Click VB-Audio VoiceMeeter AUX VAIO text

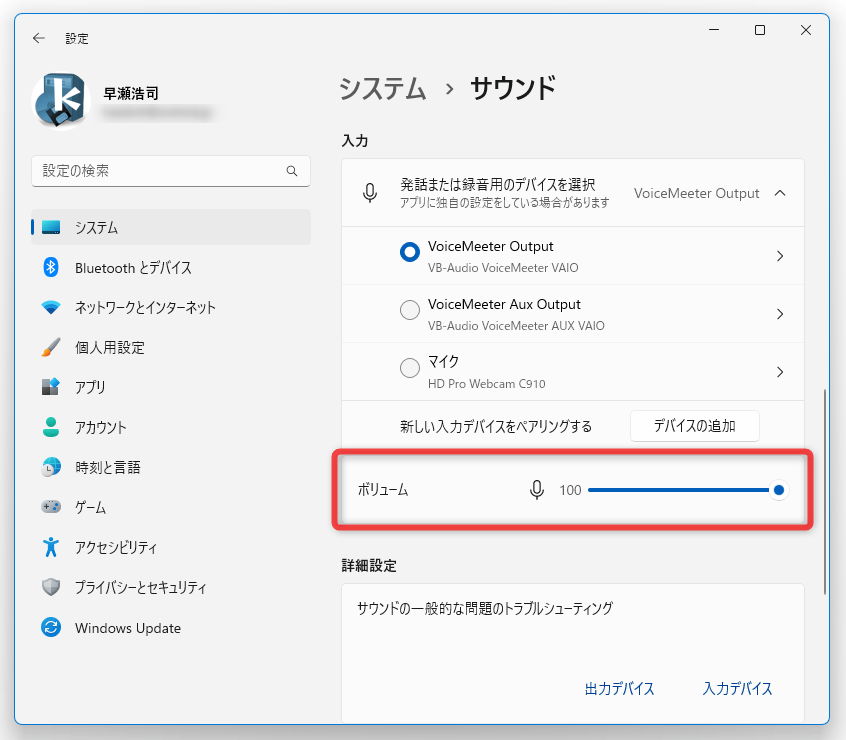(x=516, y=326)
